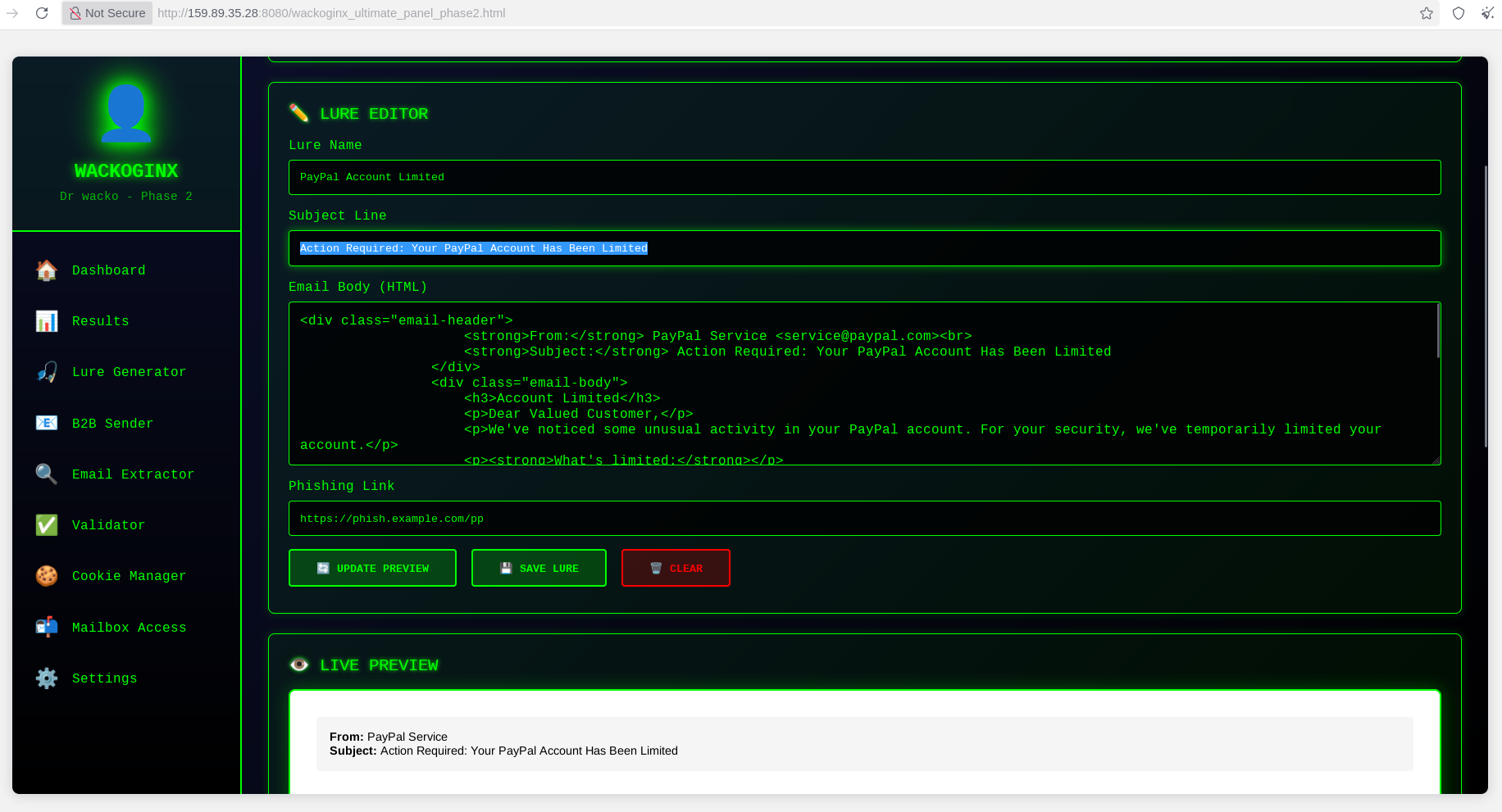Click the page's vertical scrollbar on the right
Image resolution: width=1502 pixels, height=812 pixels.
tap(1486, 306)
